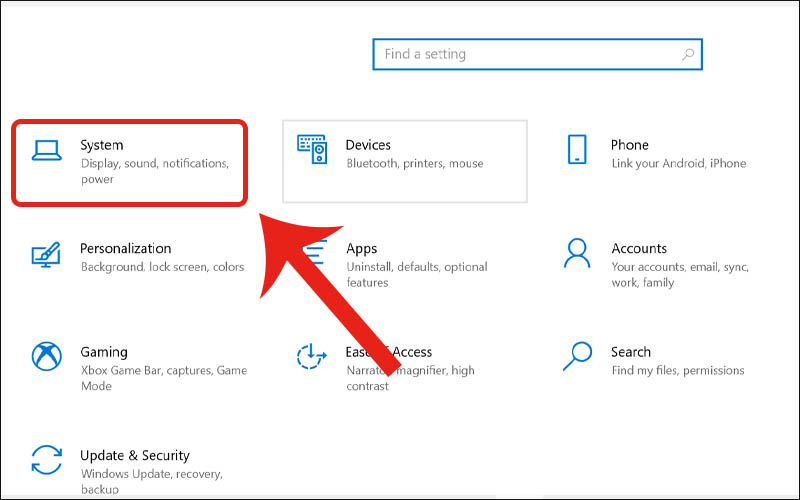Focus the Find a setting field
Screen dimensions: 800x500
pyautogui.click(x=537, y=54)
